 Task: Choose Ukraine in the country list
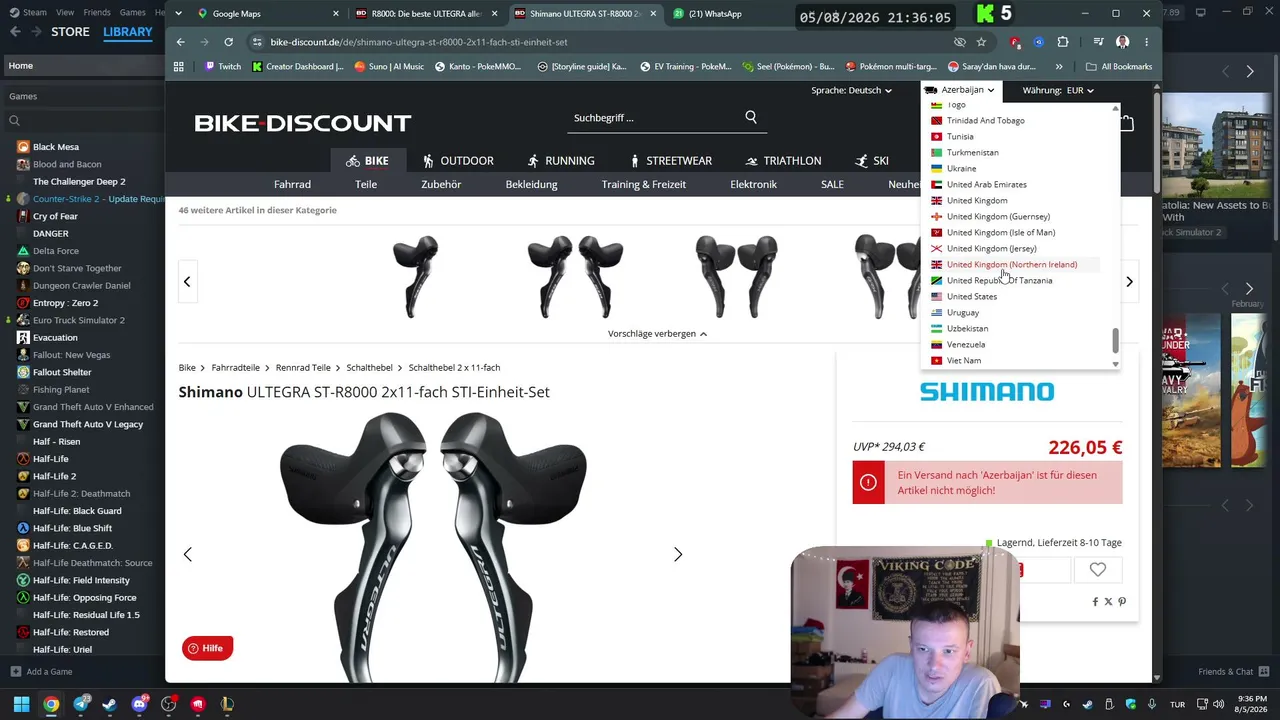pos(961,169)
